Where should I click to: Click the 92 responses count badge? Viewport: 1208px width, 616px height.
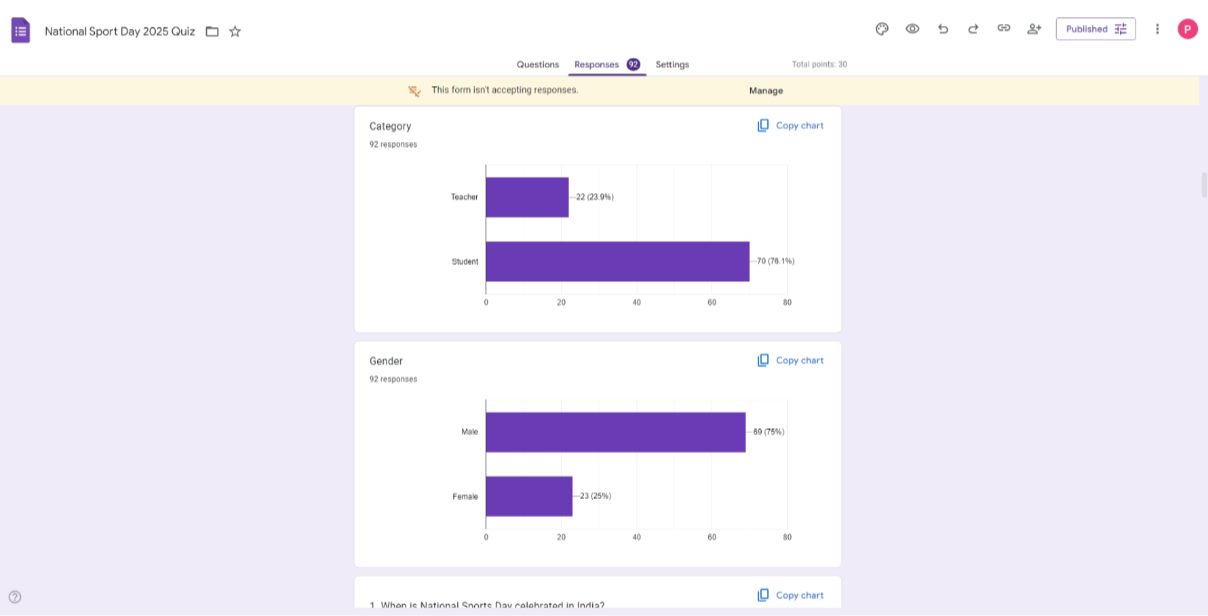(x=633, y=64)
